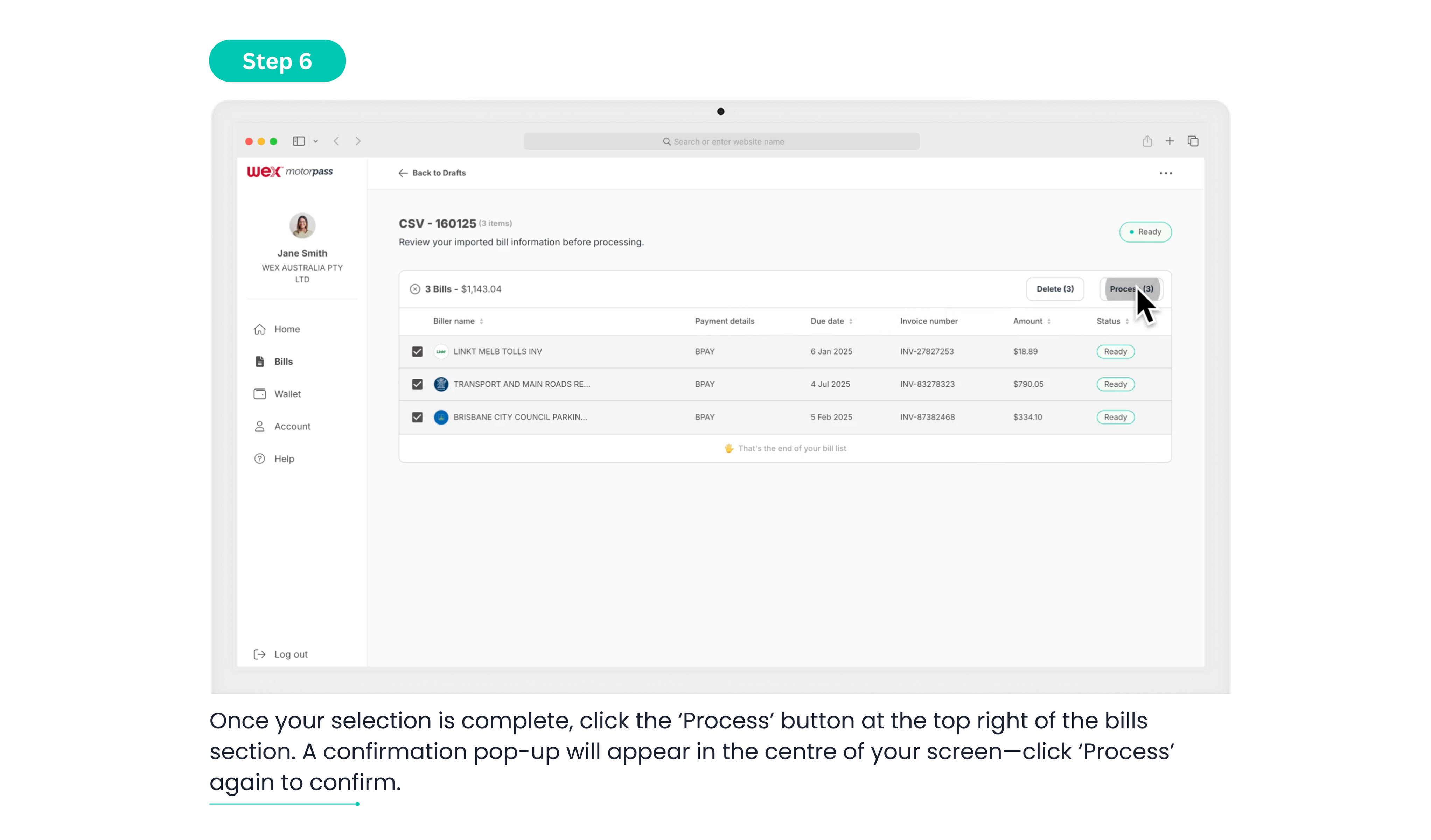The height and width of the screenshot is (840, 1431).
Task: Sort by Amount column arrows
Action: pyautogui.click(x=1049, y=321)
